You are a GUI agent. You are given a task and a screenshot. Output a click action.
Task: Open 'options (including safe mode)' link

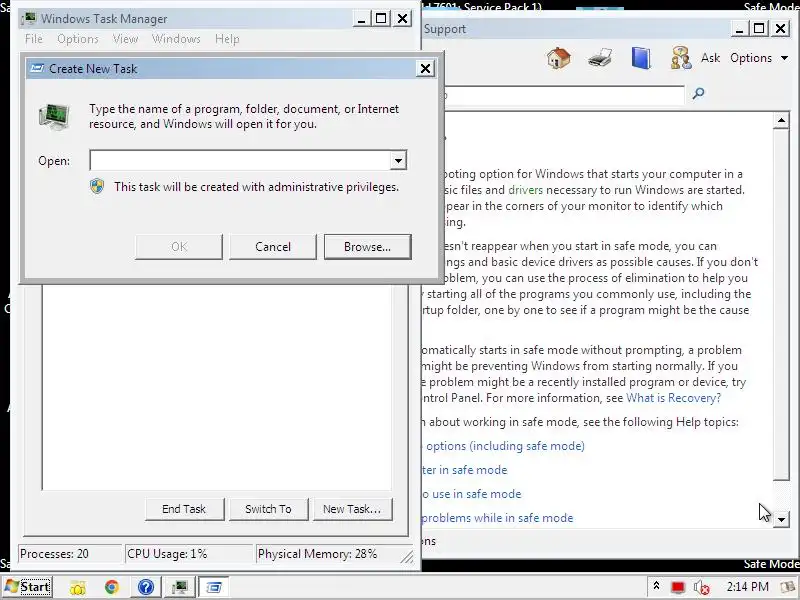505,446
